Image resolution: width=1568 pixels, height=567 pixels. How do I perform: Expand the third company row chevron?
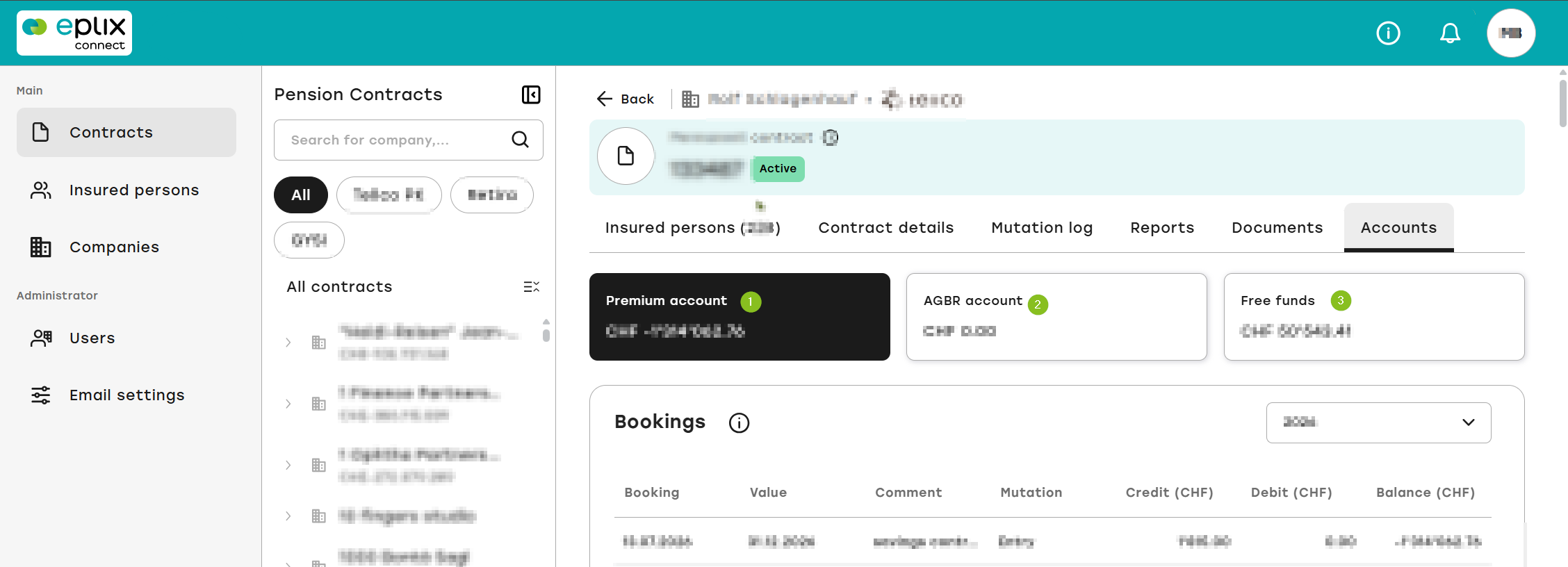point(288,465)
